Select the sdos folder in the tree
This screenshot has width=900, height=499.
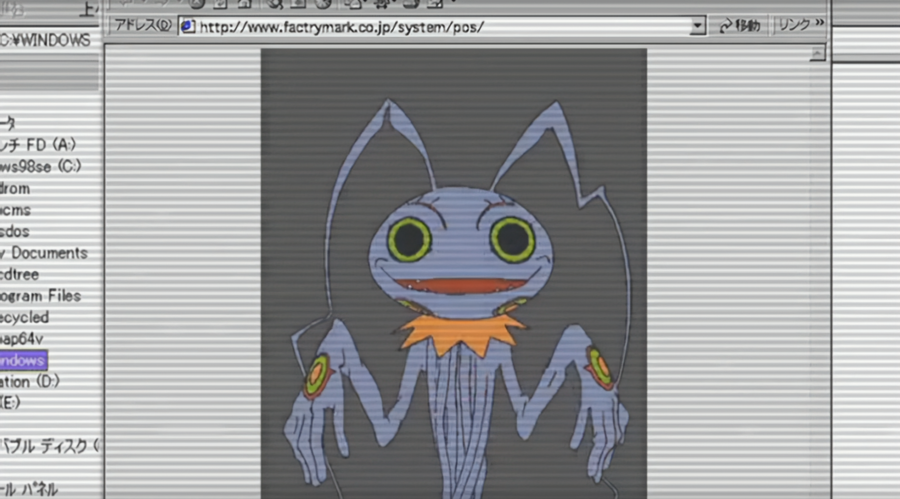tap(14, 231)
